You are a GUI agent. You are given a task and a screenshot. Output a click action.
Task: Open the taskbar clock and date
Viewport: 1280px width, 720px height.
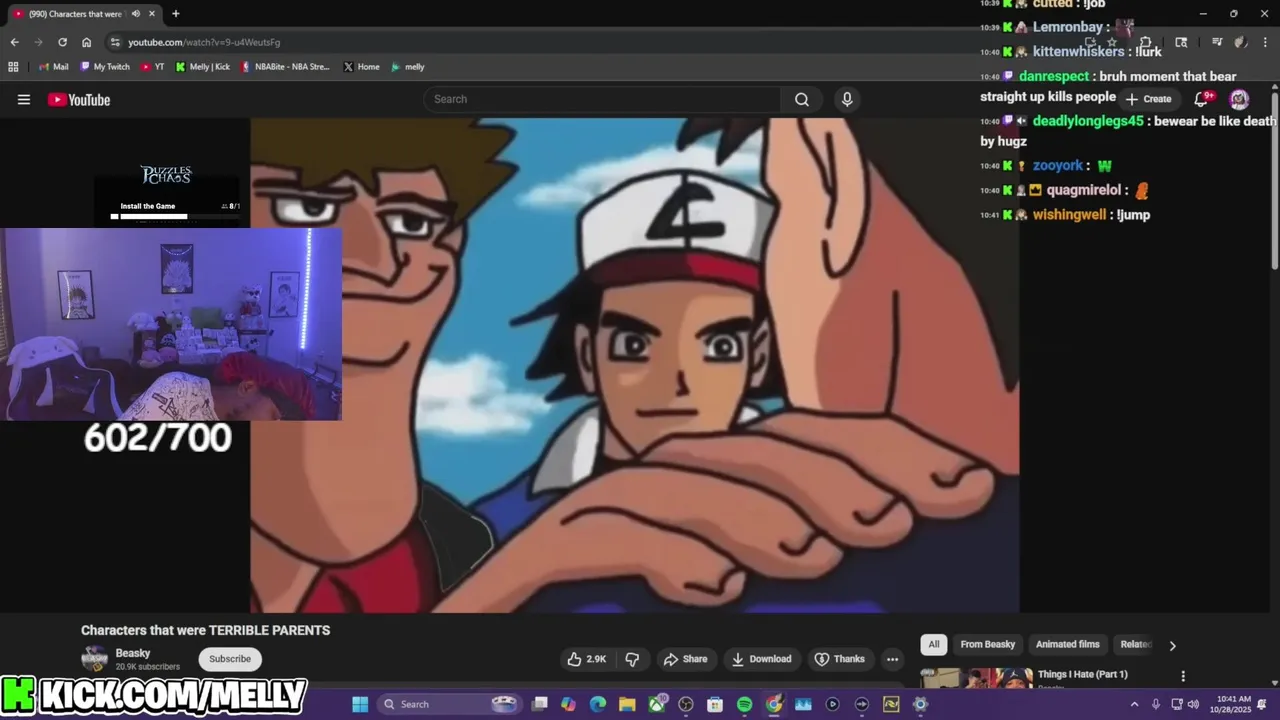pos(1235,705)
